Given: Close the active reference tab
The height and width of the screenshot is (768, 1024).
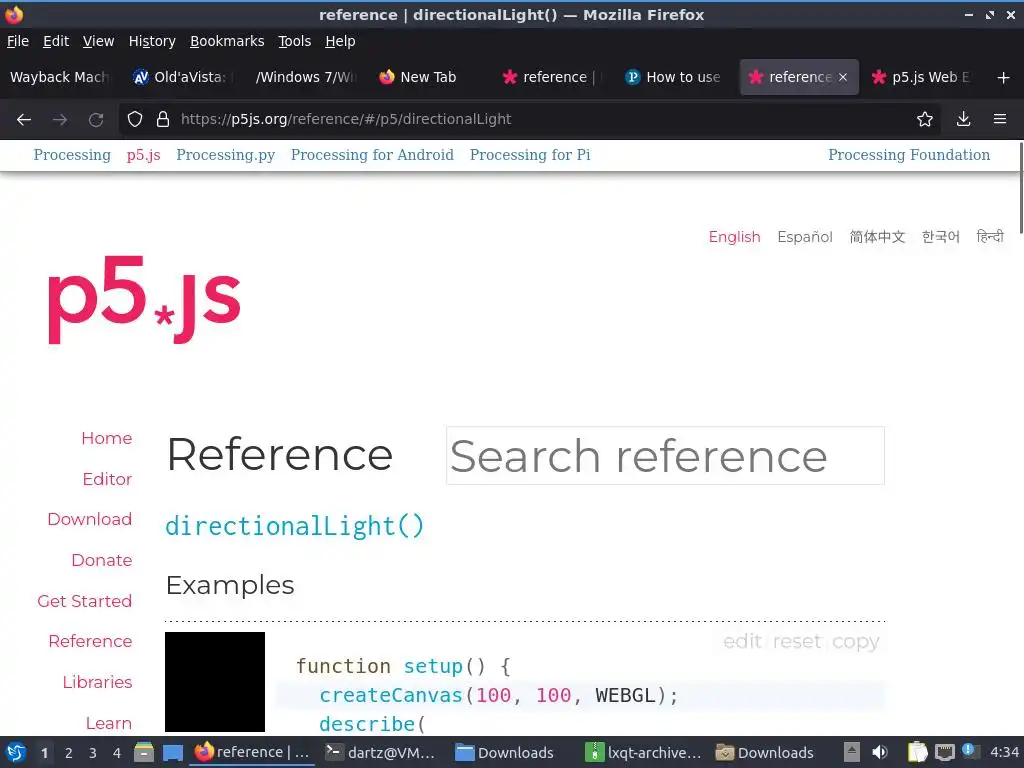Looking at the screenshot, I should pos(843,78).
